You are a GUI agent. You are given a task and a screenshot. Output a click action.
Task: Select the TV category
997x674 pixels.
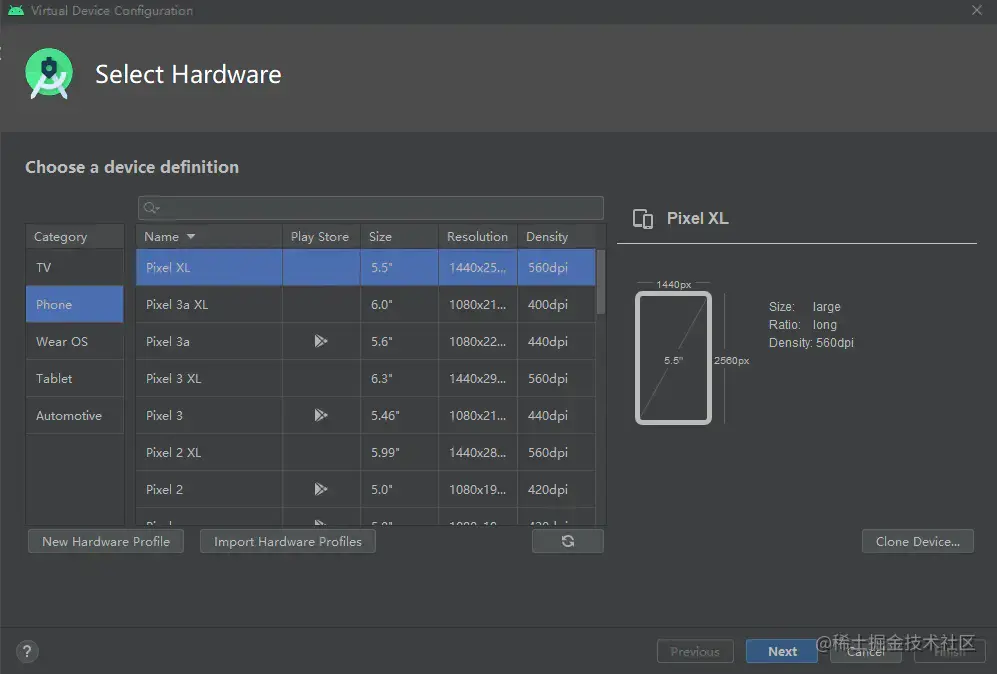(75, 267)
